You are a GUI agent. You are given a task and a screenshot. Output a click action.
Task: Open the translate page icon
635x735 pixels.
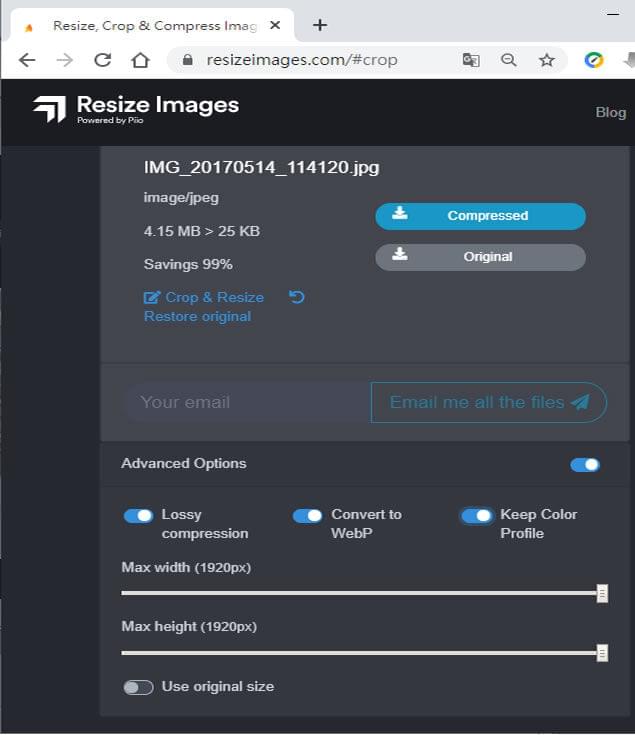tap(471, 60)
